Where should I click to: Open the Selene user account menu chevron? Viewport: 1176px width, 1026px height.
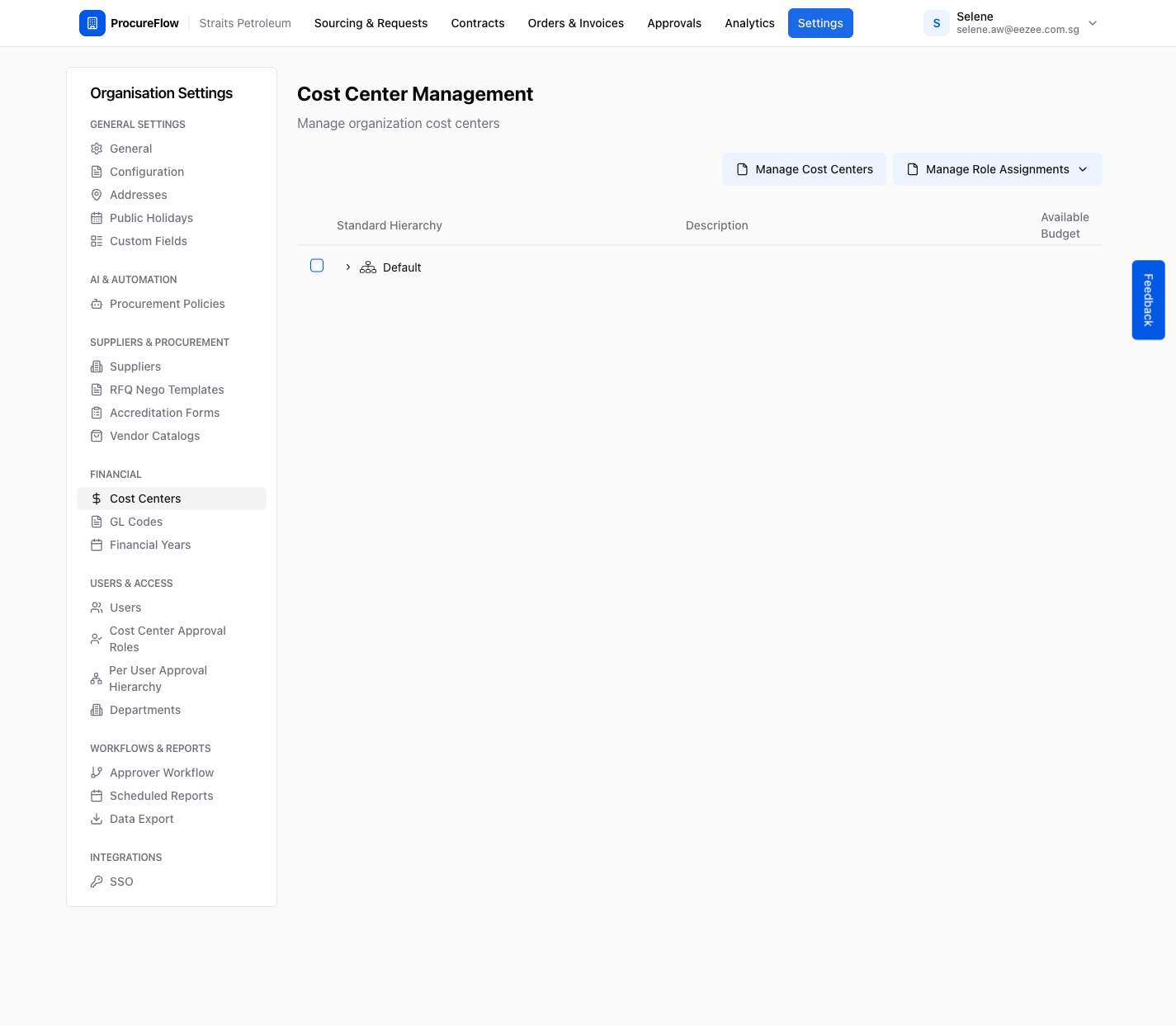pyautogui.click(x=1093, y=23)
